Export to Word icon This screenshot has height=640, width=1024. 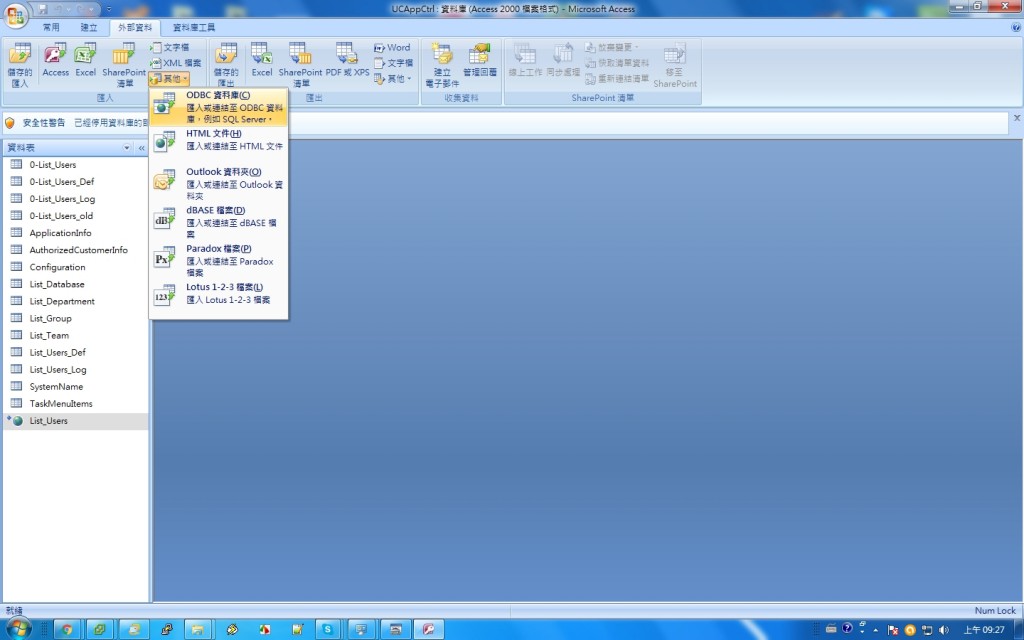point(392,48)
